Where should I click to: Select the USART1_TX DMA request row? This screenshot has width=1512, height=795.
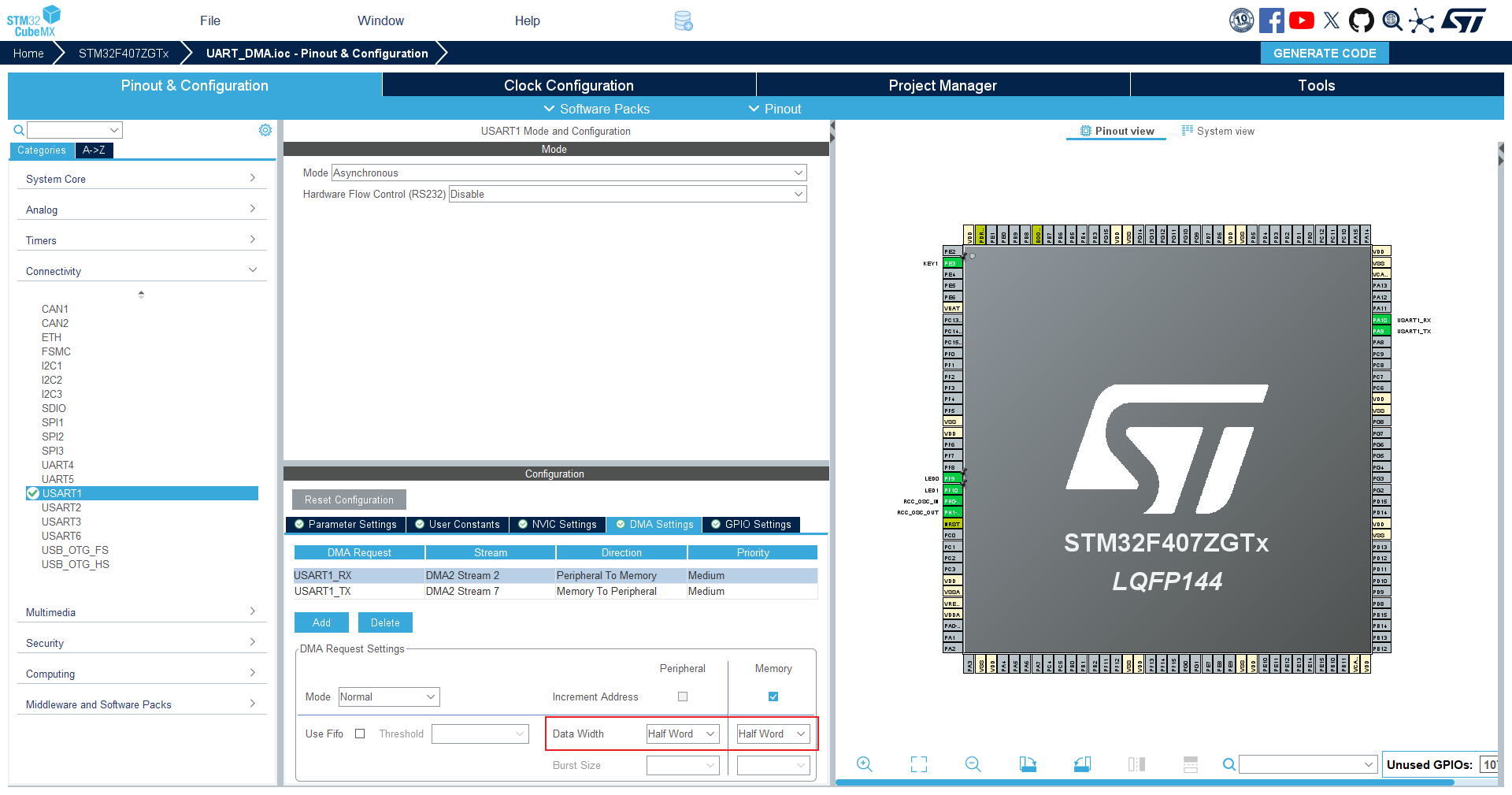click(x=556, y=591)
